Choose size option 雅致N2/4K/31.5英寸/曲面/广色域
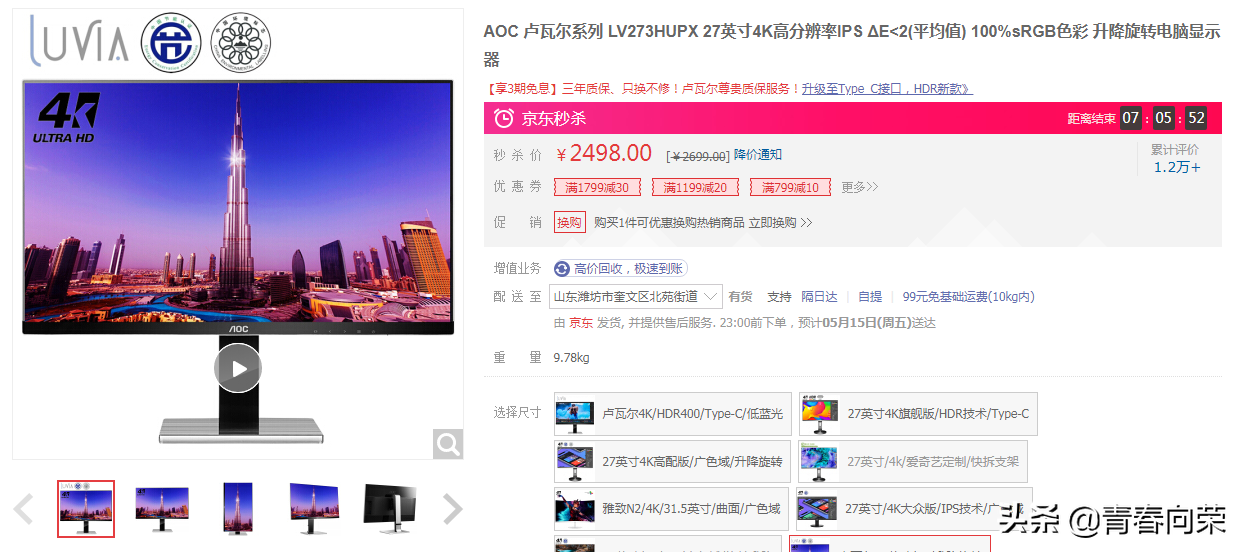 pyautogui.click(x=671, y=509)
